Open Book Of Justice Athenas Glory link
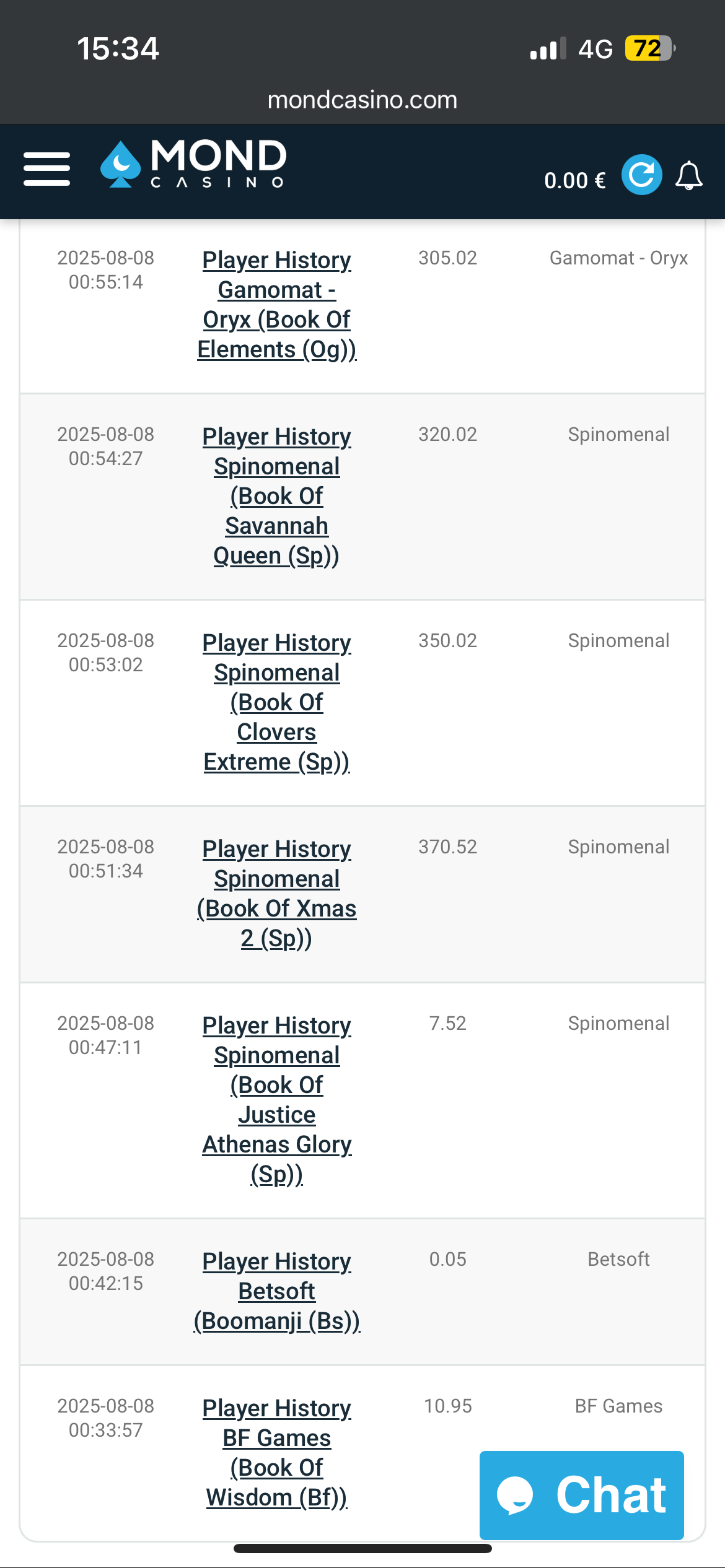 (276, 1100)
